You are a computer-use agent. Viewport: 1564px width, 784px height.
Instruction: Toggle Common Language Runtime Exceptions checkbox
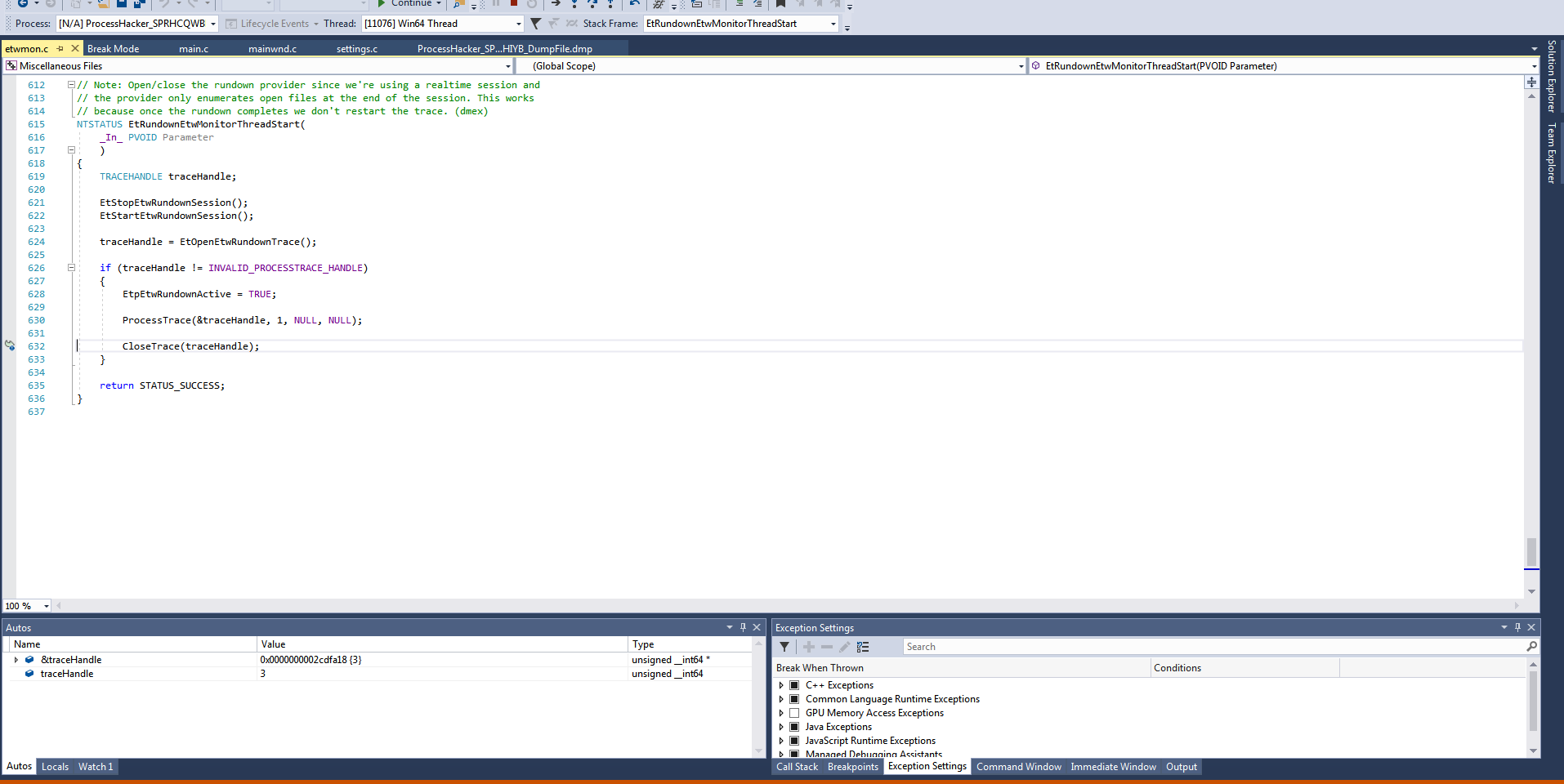[794, 699]
